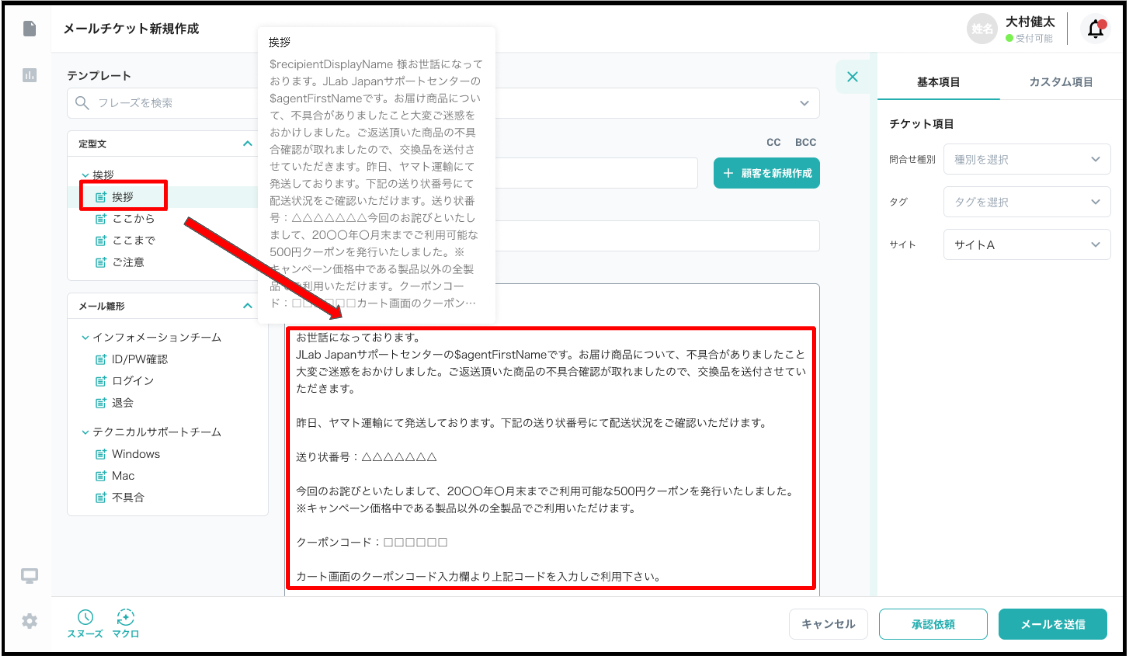
Task: Click the メールを送信 button
Action: pyautogui.click(x=1052, y=624)
